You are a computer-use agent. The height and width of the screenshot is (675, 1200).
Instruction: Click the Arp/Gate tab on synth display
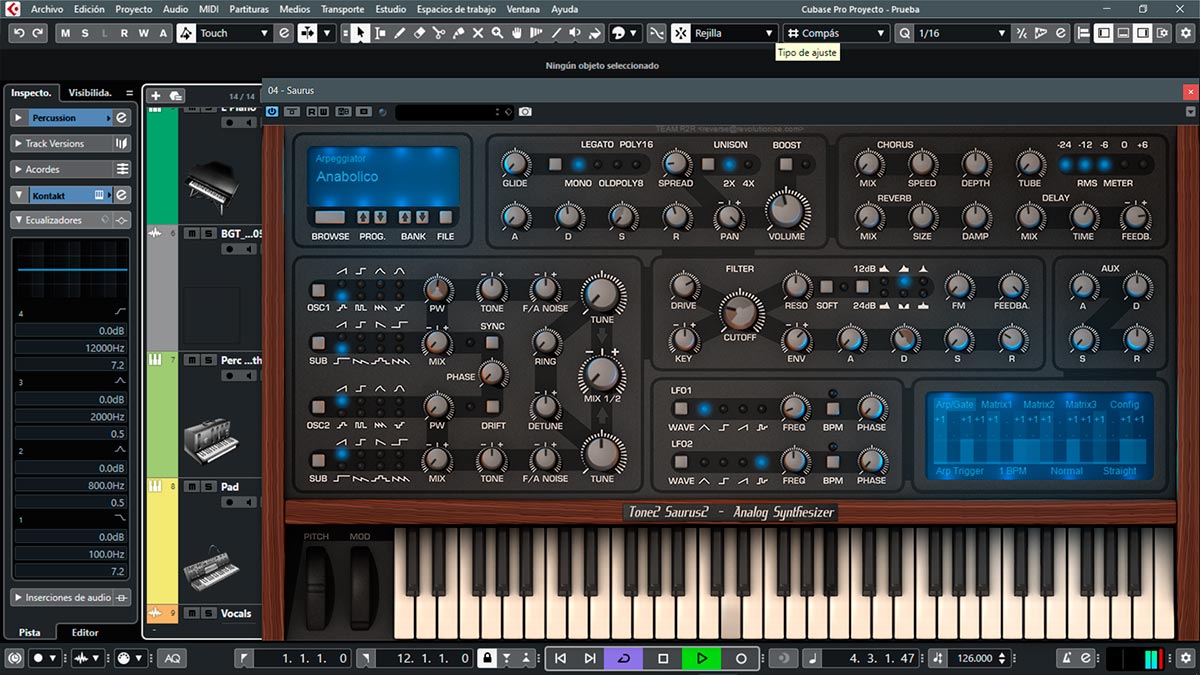pos(954,405)
